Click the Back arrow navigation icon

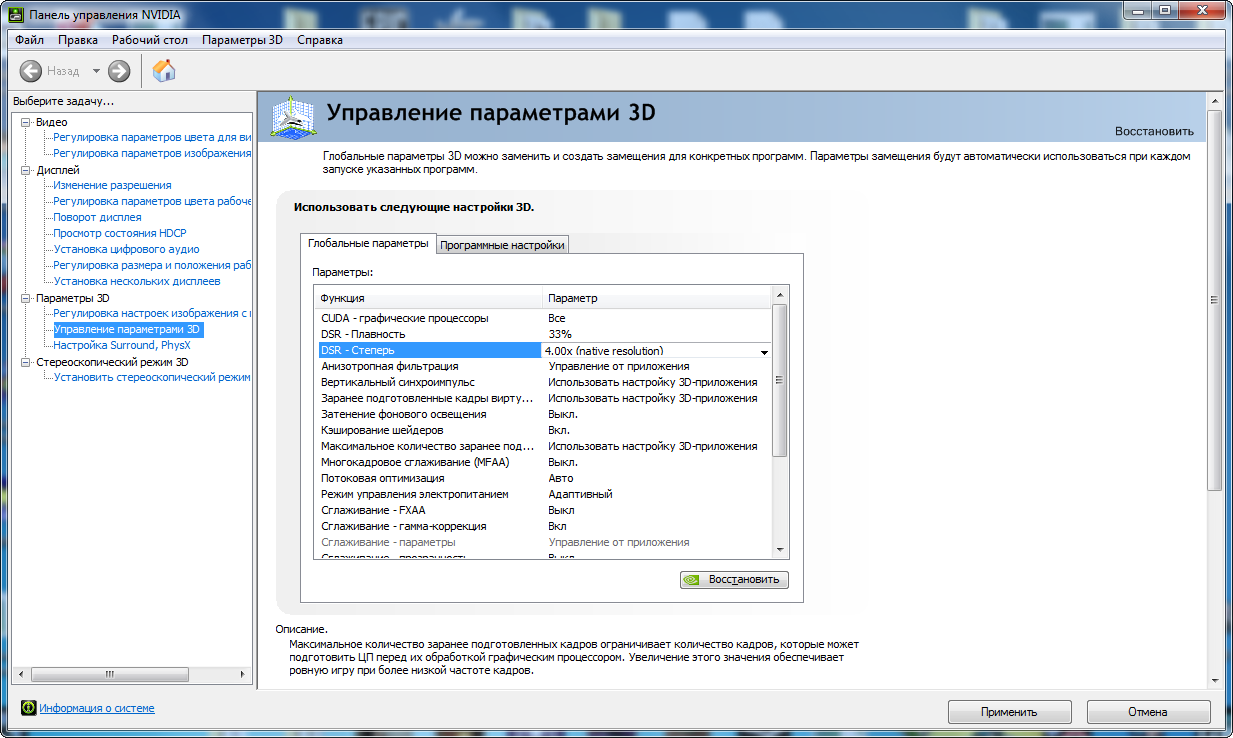point(31,71)
